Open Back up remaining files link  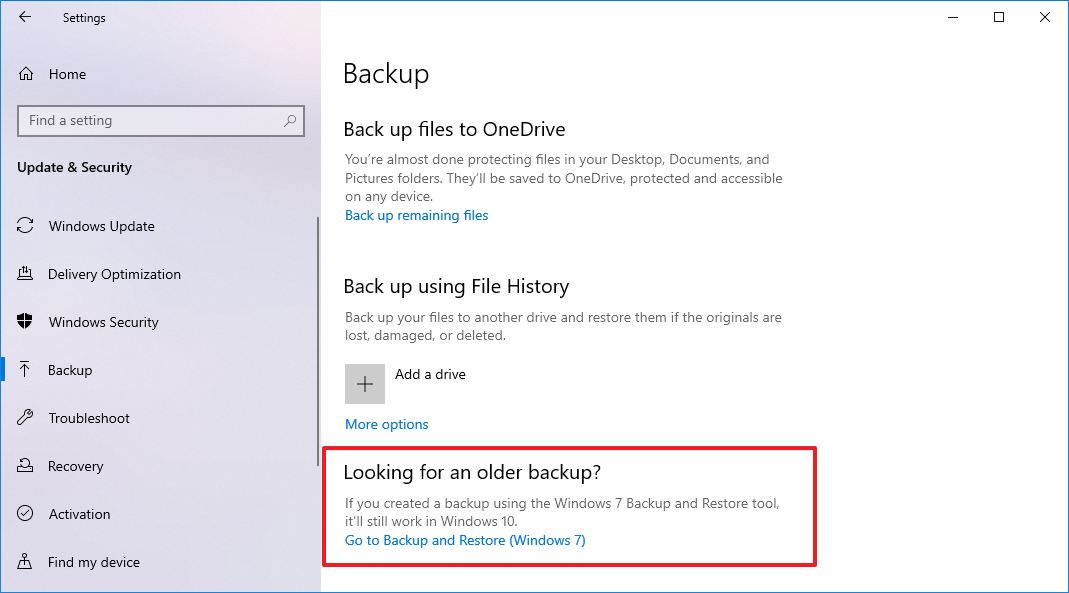[x=416, y=215]
